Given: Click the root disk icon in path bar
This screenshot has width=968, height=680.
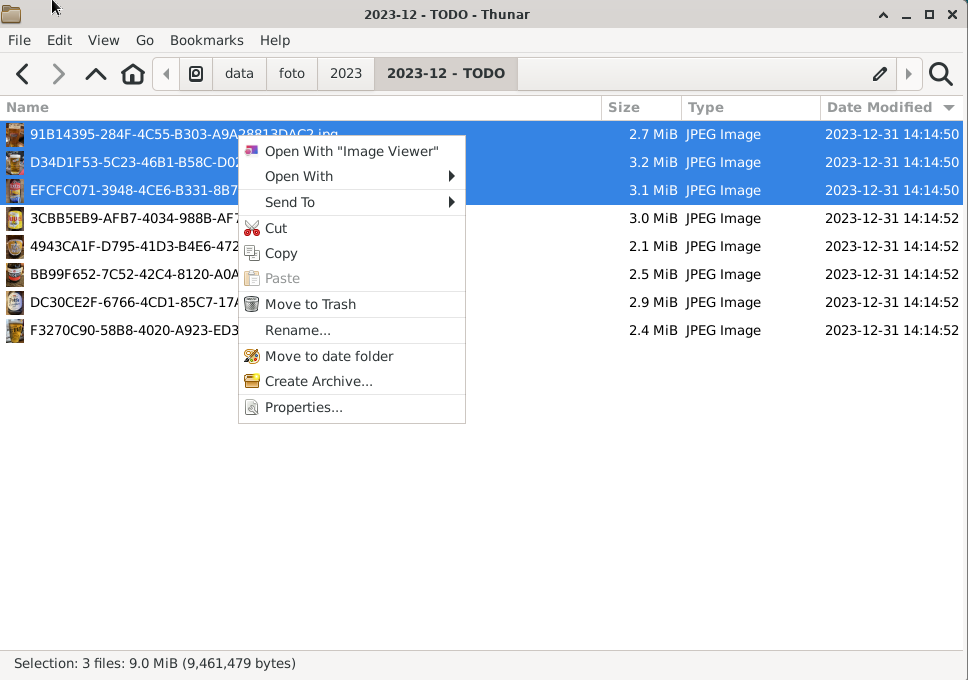Looking at the screenshot, I should 196,74.
